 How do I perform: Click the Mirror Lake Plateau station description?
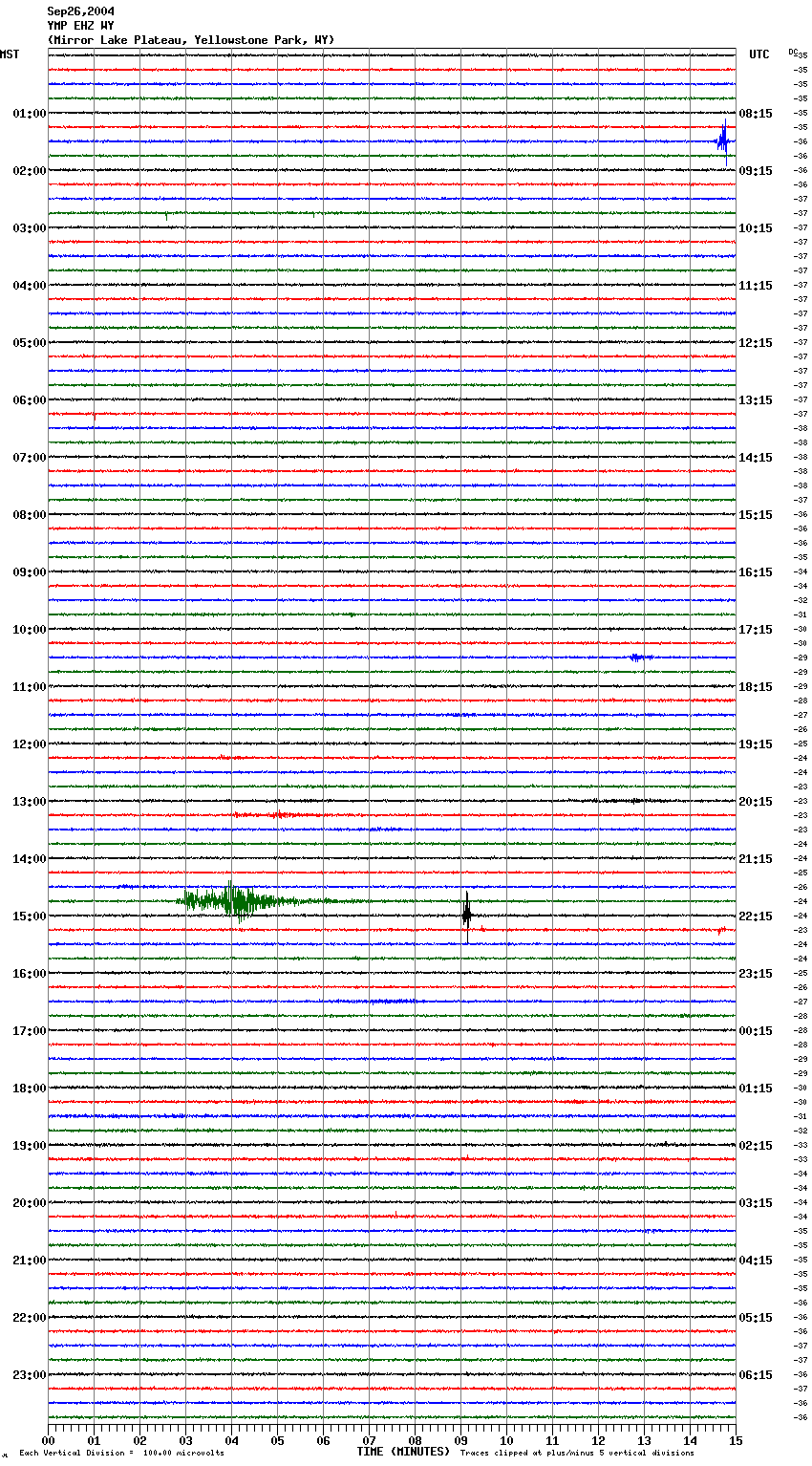191,40
